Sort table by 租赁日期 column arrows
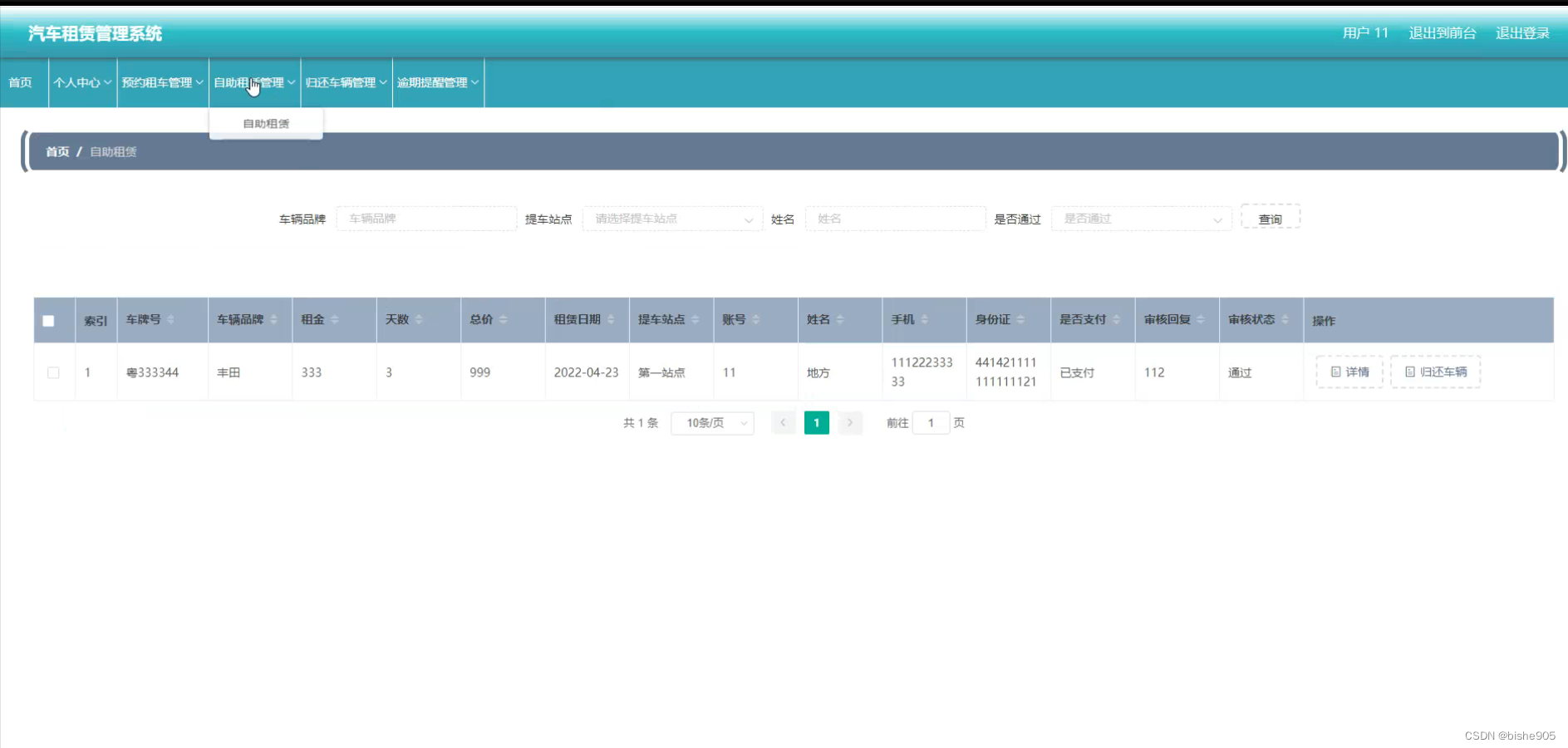The width and height of the screenshot is (1568, 748). (x=611, y=320)
